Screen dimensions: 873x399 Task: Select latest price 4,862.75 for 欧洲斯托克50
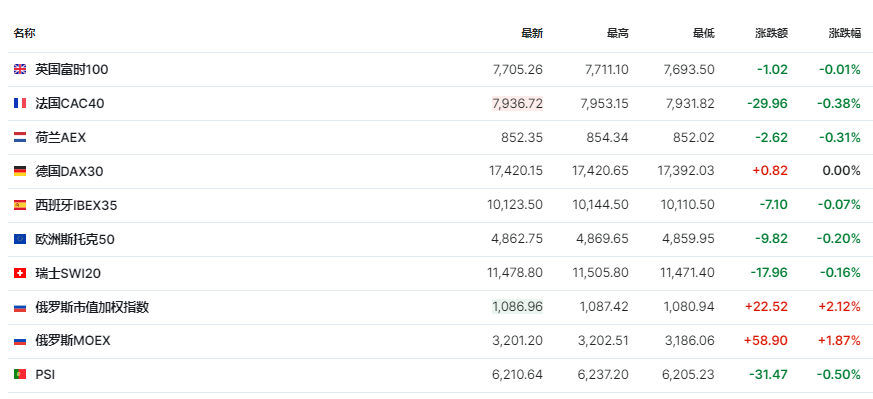(517, 239)
